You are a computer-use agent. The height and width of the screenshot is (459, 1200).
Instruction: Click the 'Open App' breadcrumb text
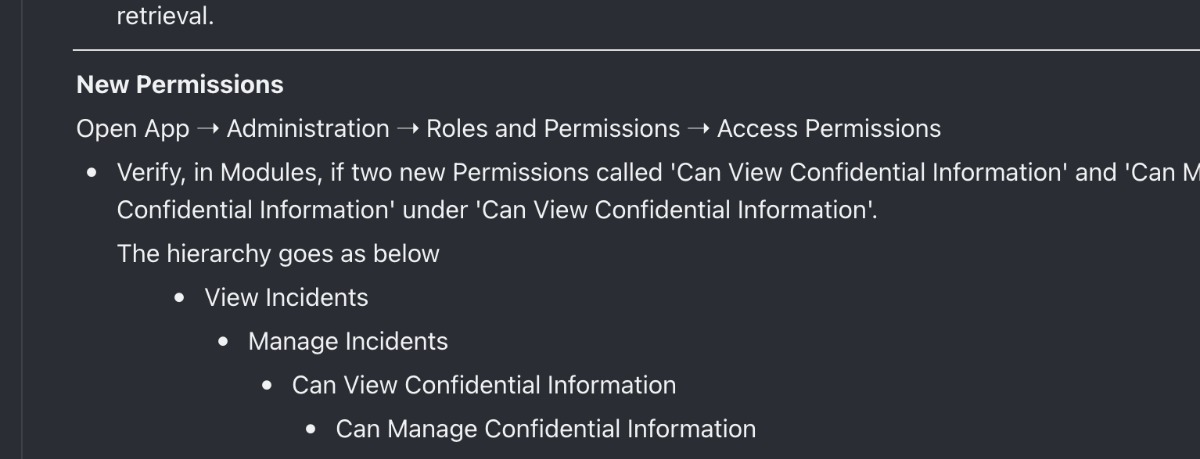(133, 129)
